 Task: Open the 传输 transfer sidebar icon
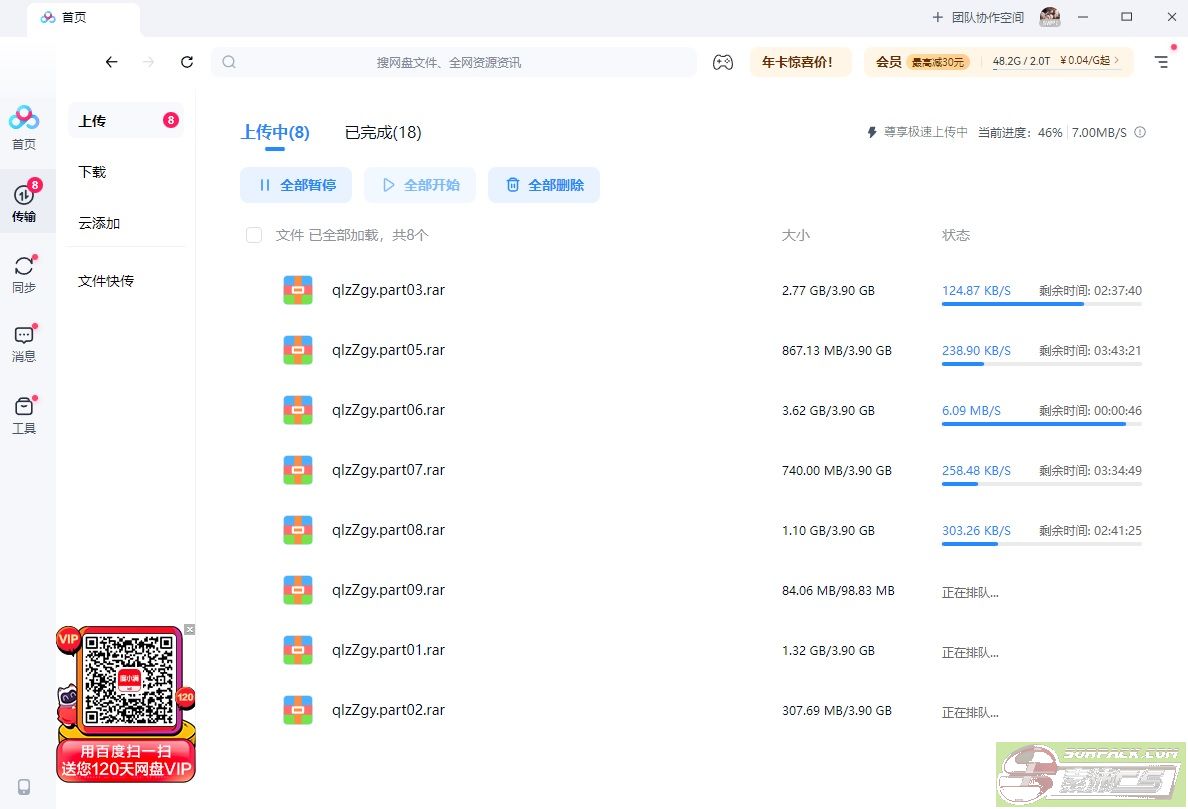[24, 203]
